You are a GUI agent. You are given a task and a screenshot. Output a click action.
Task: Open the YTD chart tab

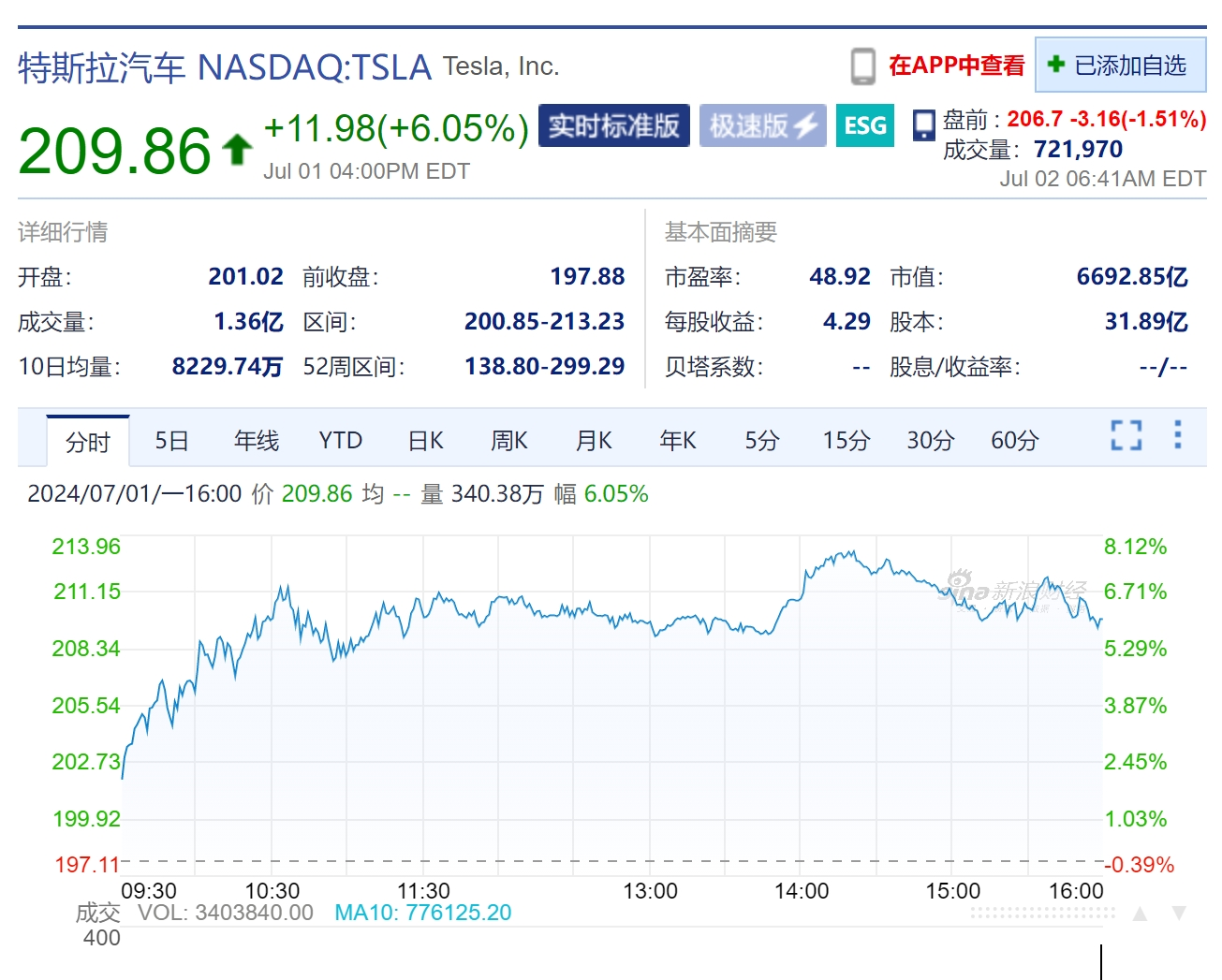pos(340,441)
